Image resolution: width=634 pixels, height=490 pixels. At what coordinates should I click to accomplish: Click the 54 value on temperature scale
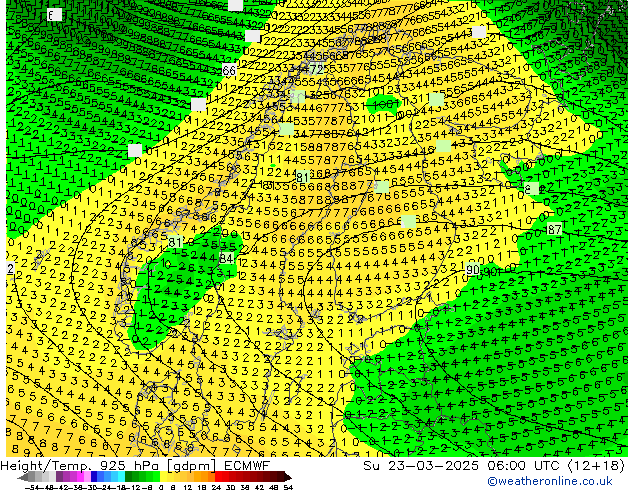[x=288, y=487]
